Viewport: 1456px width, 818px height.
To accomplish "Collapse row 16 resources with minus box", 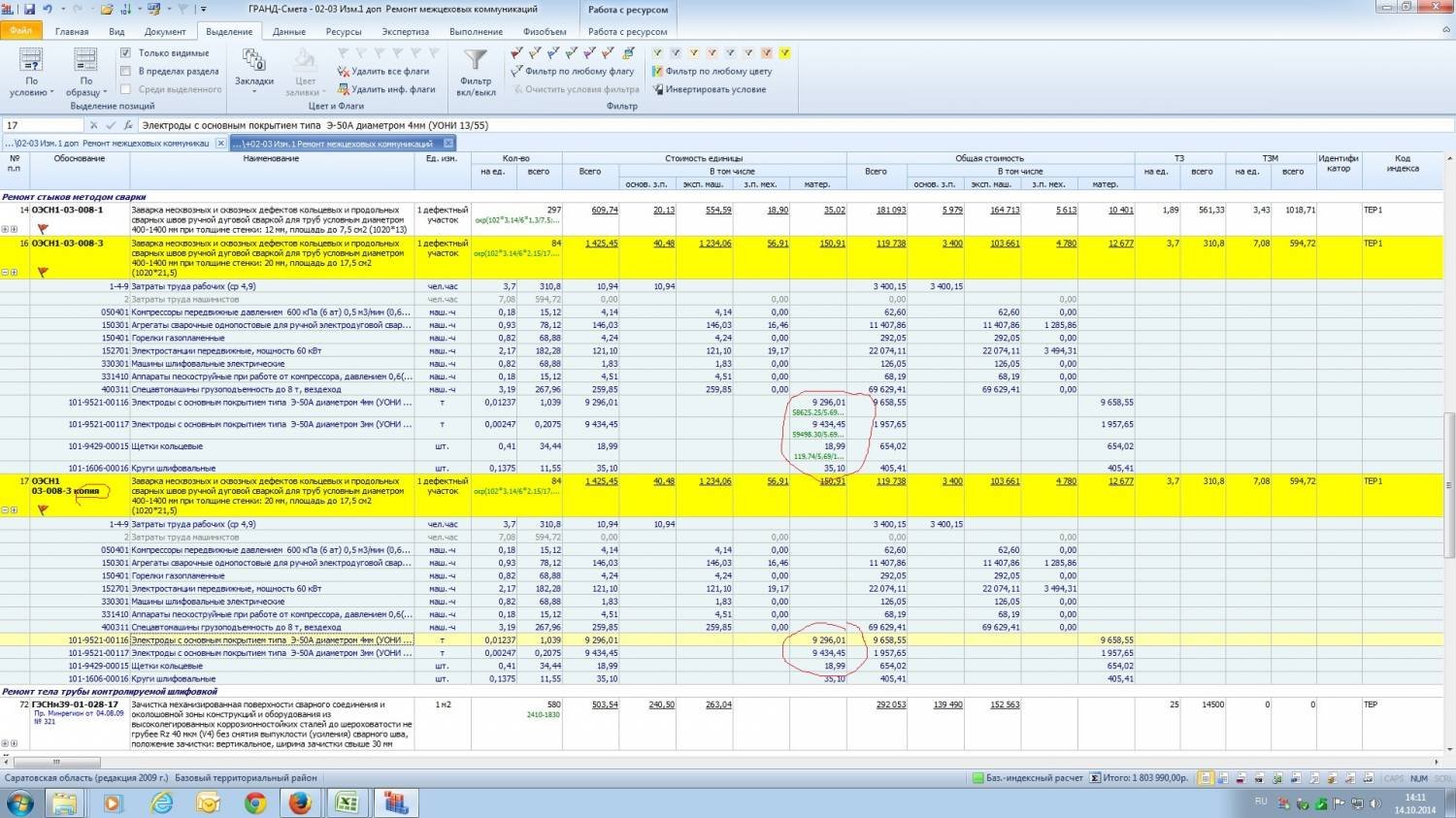I will tap(5, 273).
